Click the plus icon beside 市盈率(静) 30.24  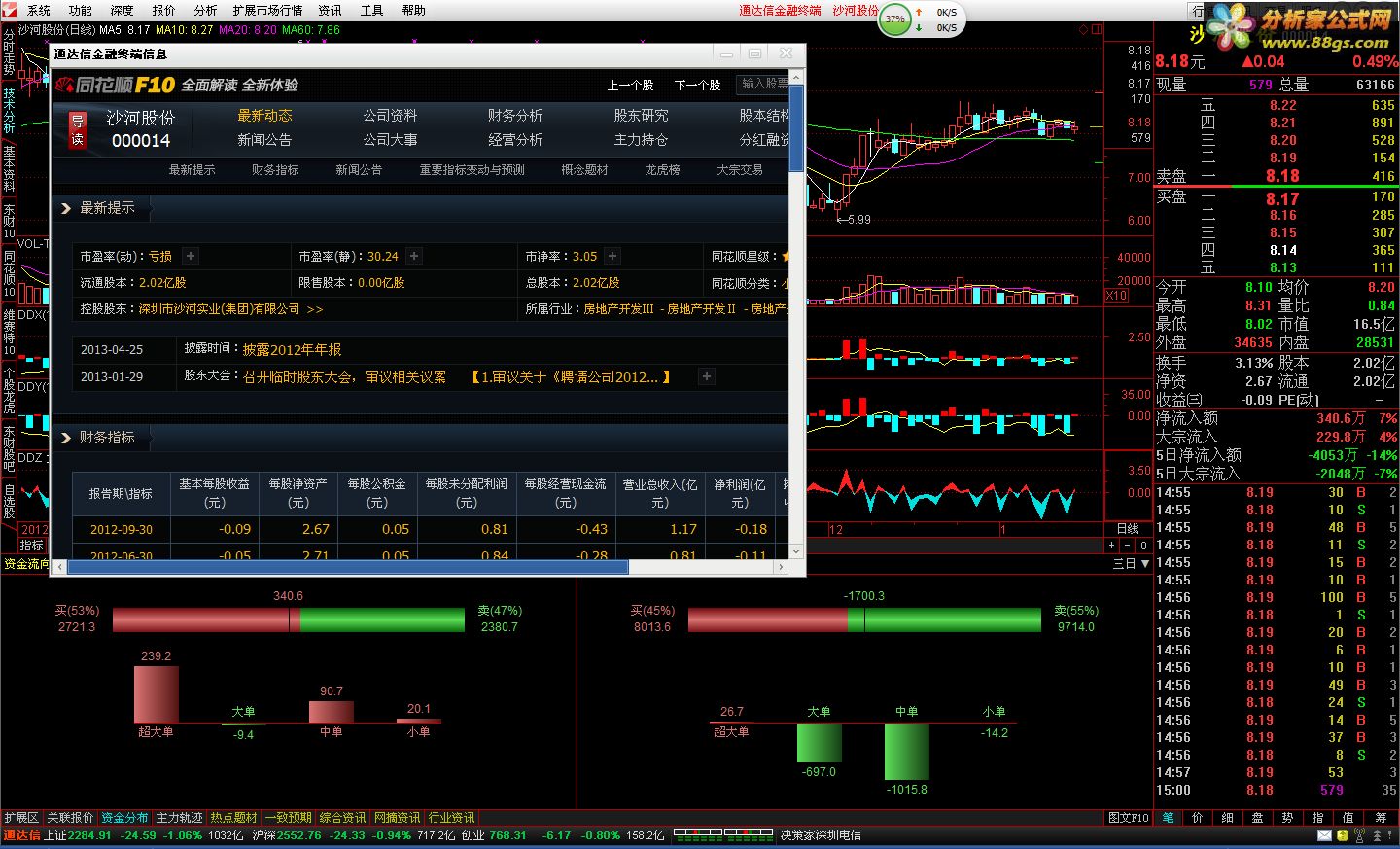coord(414,256)
